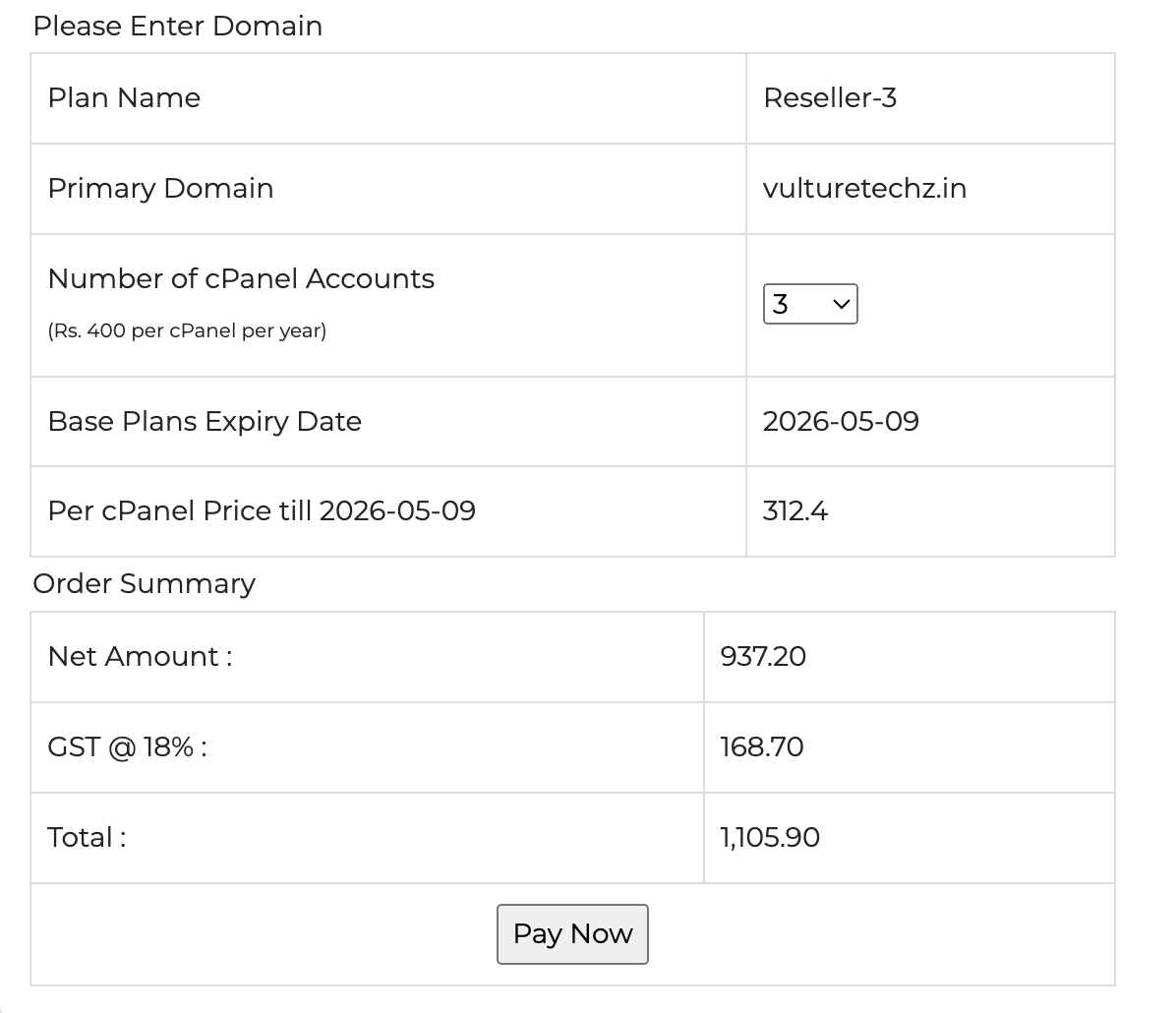Click the Base Plans Expiry Date label
The height and width of the screenshot is (1013, 1176).
coord(205,422)
